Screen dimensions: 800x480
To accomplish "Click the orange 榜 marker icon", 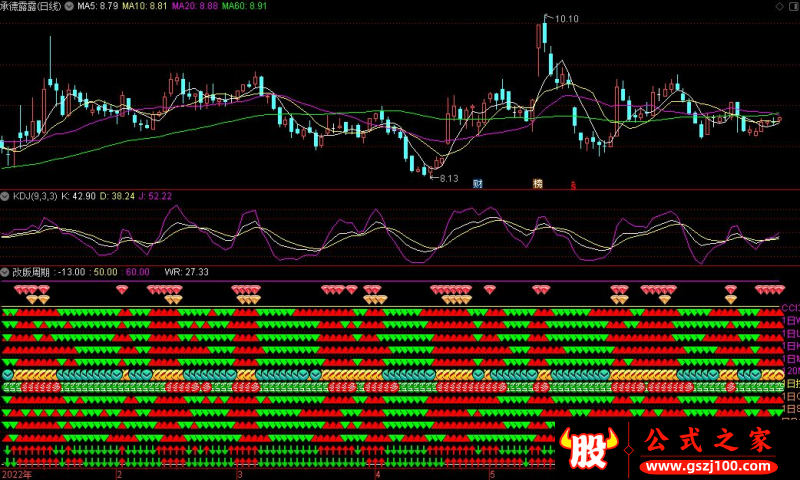I will pyautogui.click(x=538, y=184).
